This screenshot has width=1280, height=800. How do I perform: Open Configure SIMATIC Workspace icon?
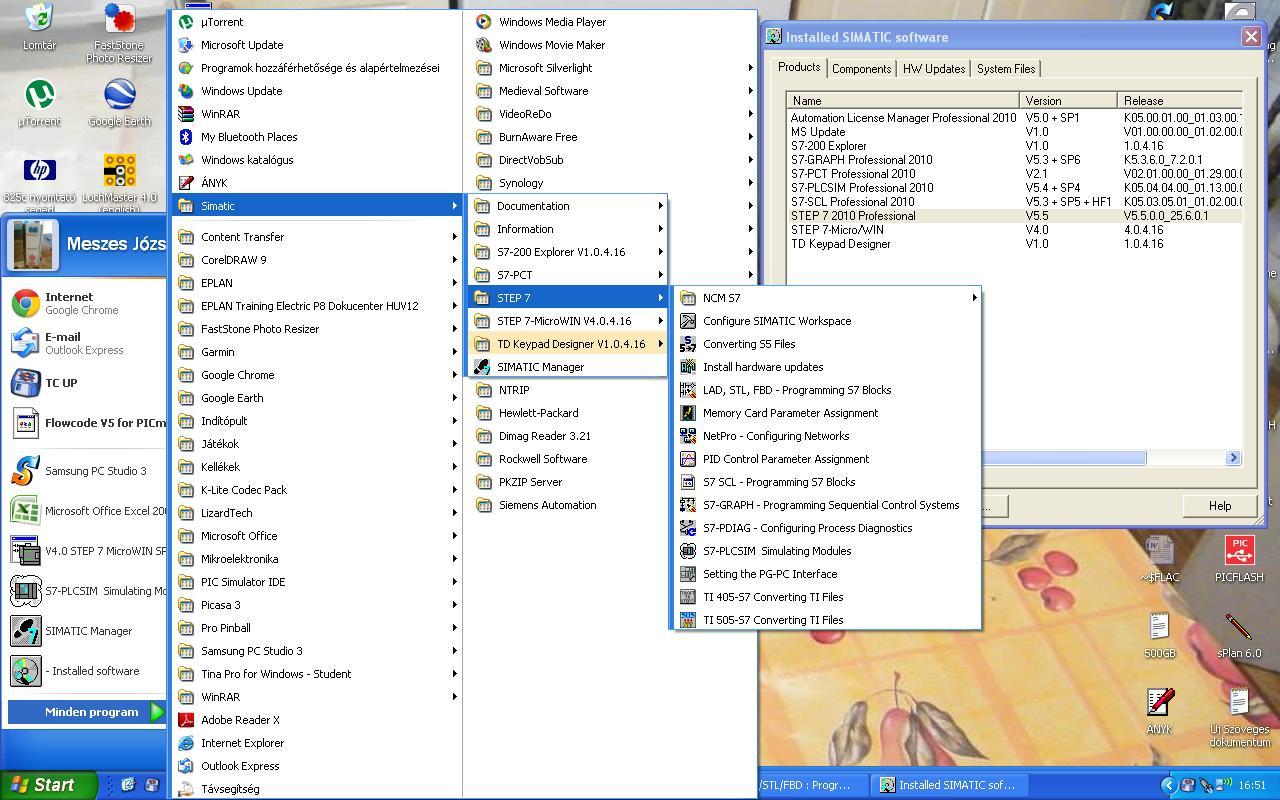[x=687, y=321]
